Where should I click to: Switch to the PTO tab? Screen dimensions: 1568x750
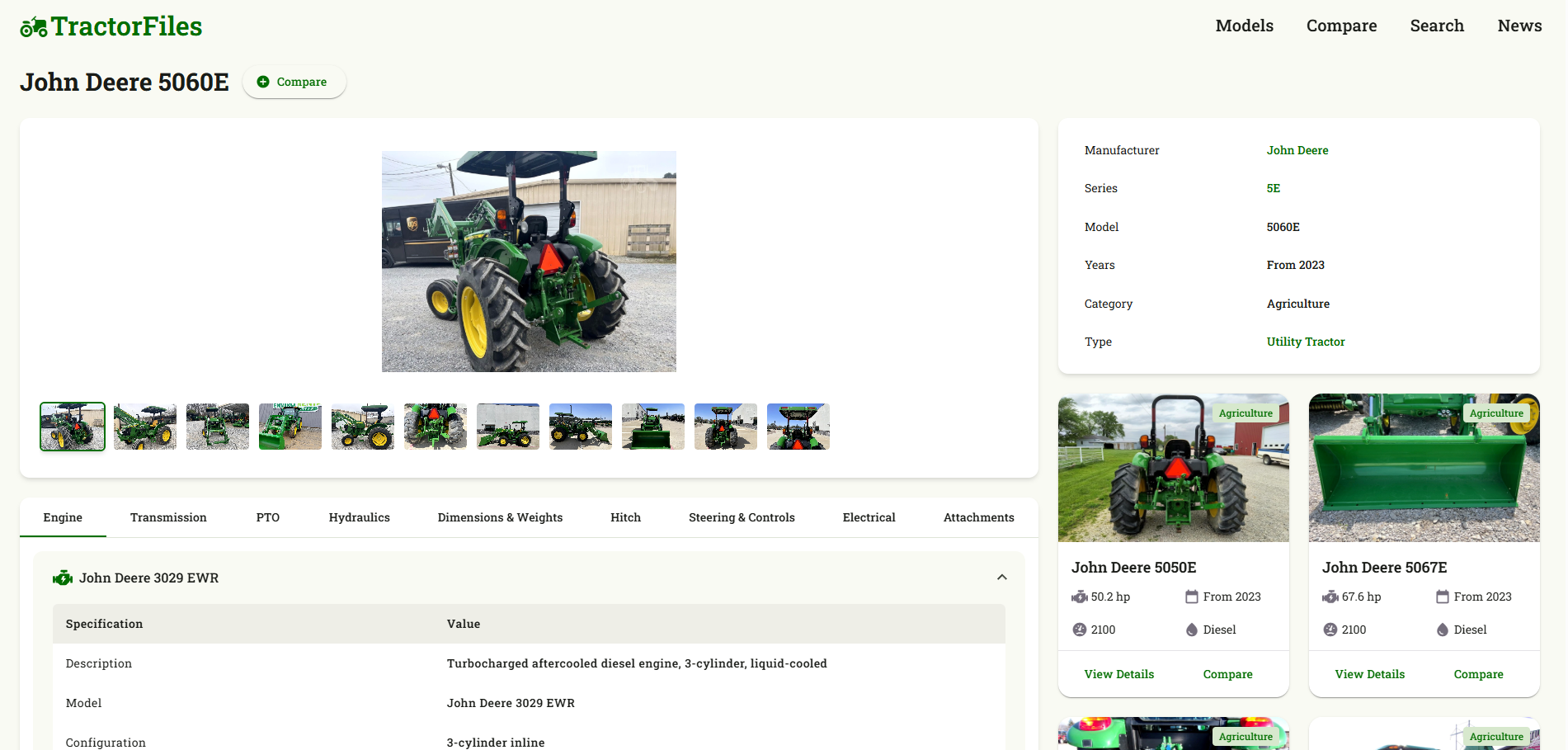[267, 517]
